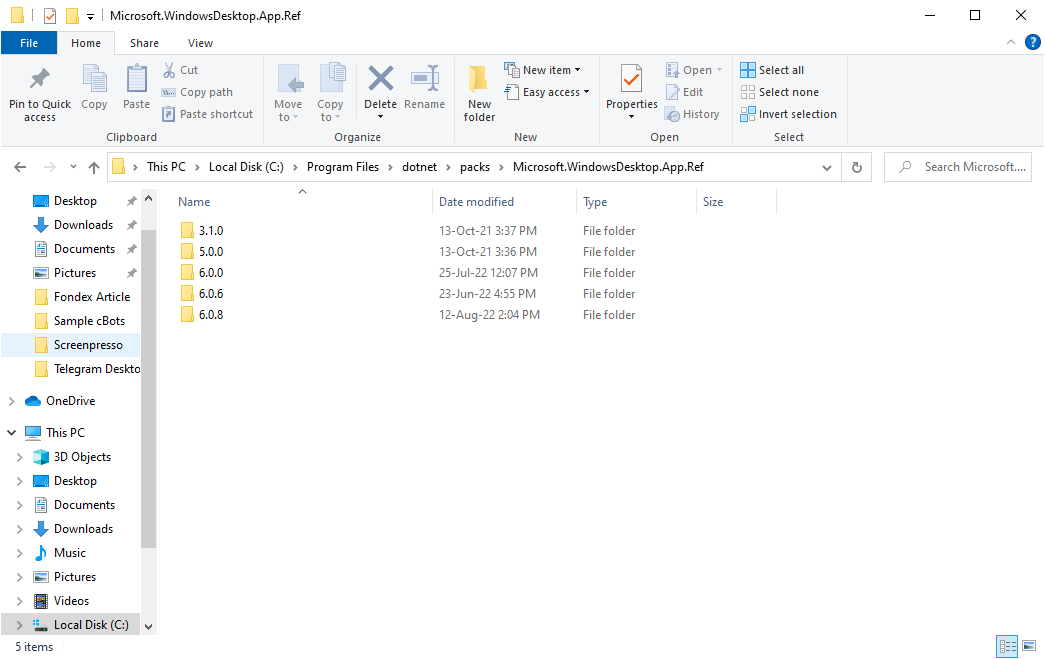Screen dimensions: 1045x659
Task: Click the Search Microsoft box
Action: click(958, 167)
